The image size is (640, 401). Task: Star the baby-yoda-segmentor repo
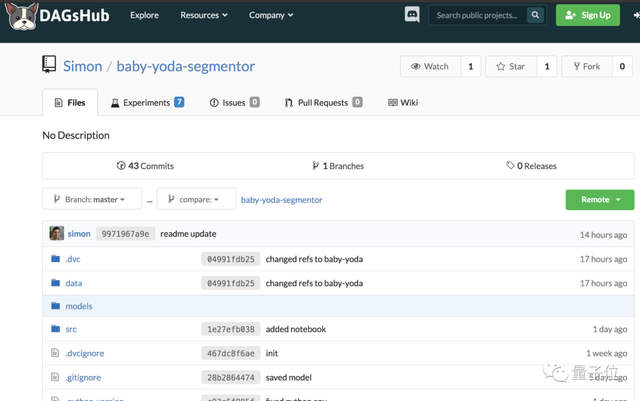tap(509, 66)
